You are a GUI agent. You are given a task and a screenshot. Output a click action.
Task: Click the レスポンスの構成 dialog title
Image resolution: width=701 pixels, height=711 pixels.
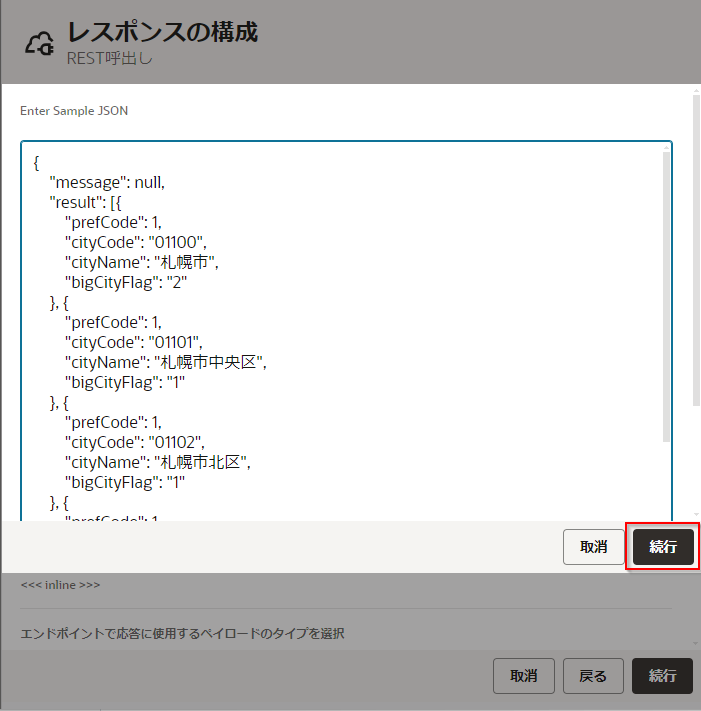pyautogui.click(x=162, y=32)
